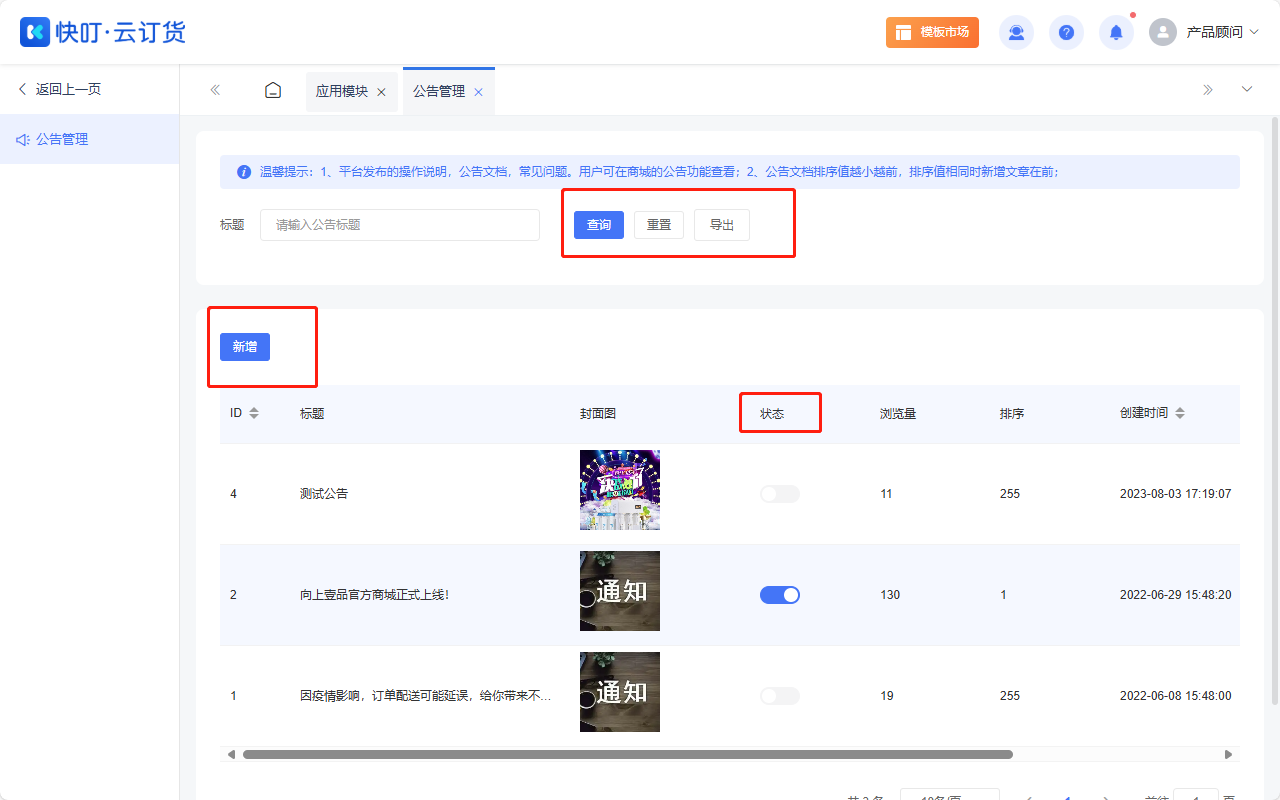Click the 状态 column header
The height and width of the screenshot is (800, 1280).
point(772,413)
